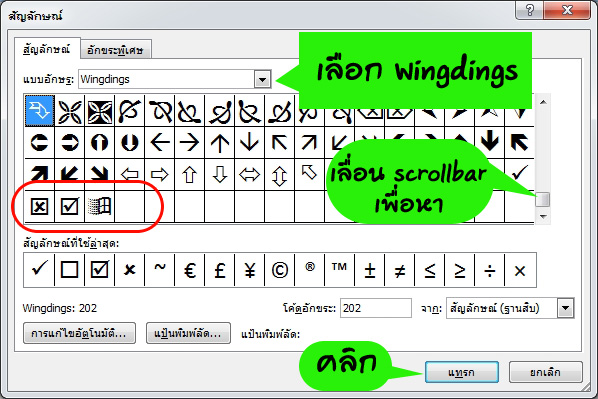
Task: Select the Windows logo symbol
Action: tap(100, 206)
